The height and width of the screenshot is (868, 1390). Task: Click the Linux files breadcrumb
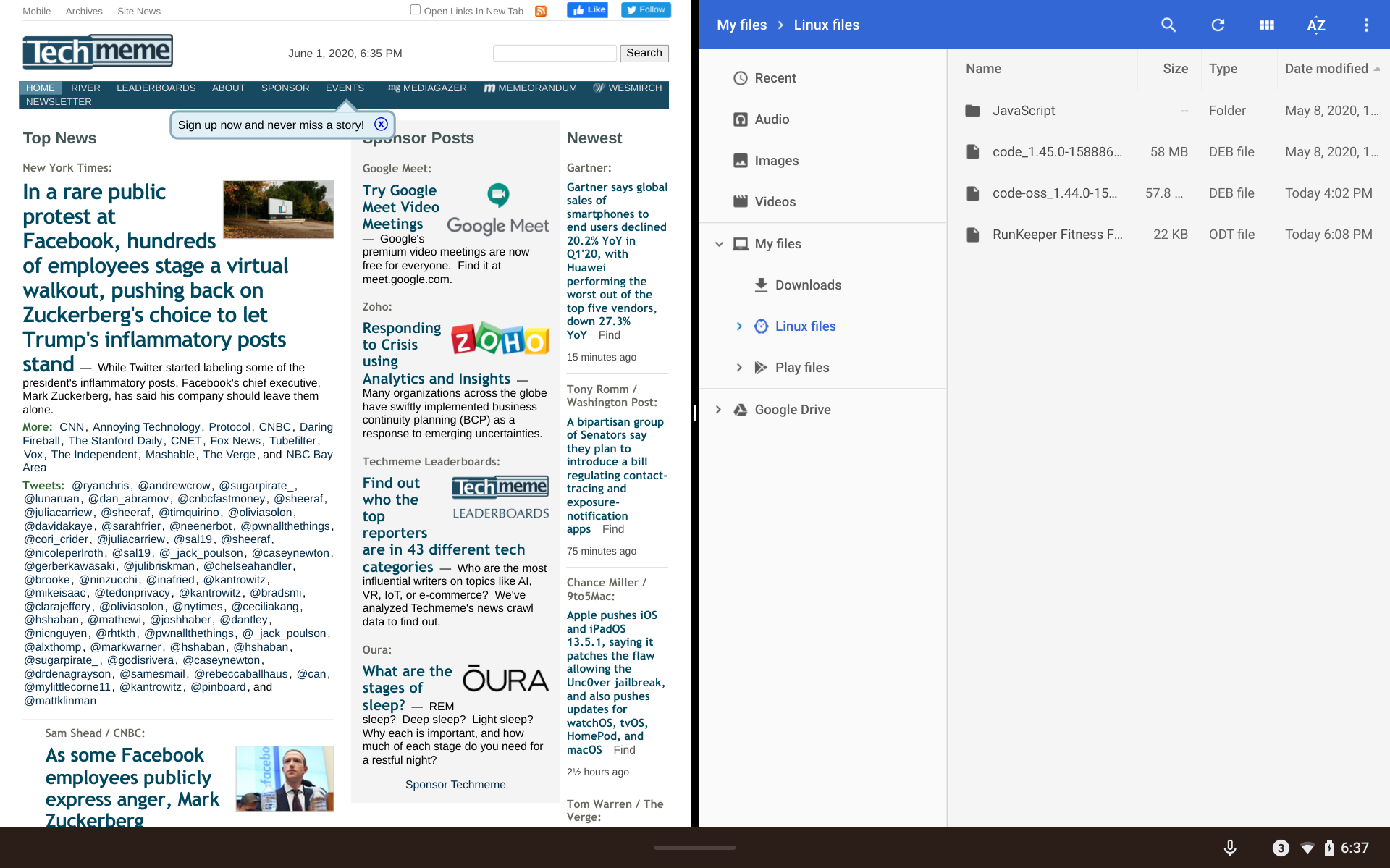tap(826, 25)
